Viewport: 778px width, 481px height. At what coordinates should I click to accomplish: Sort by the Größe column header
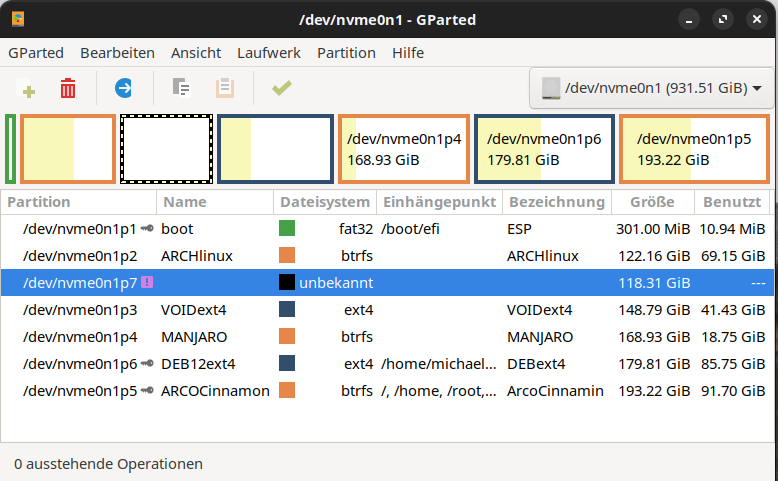[x=652, y=202]
